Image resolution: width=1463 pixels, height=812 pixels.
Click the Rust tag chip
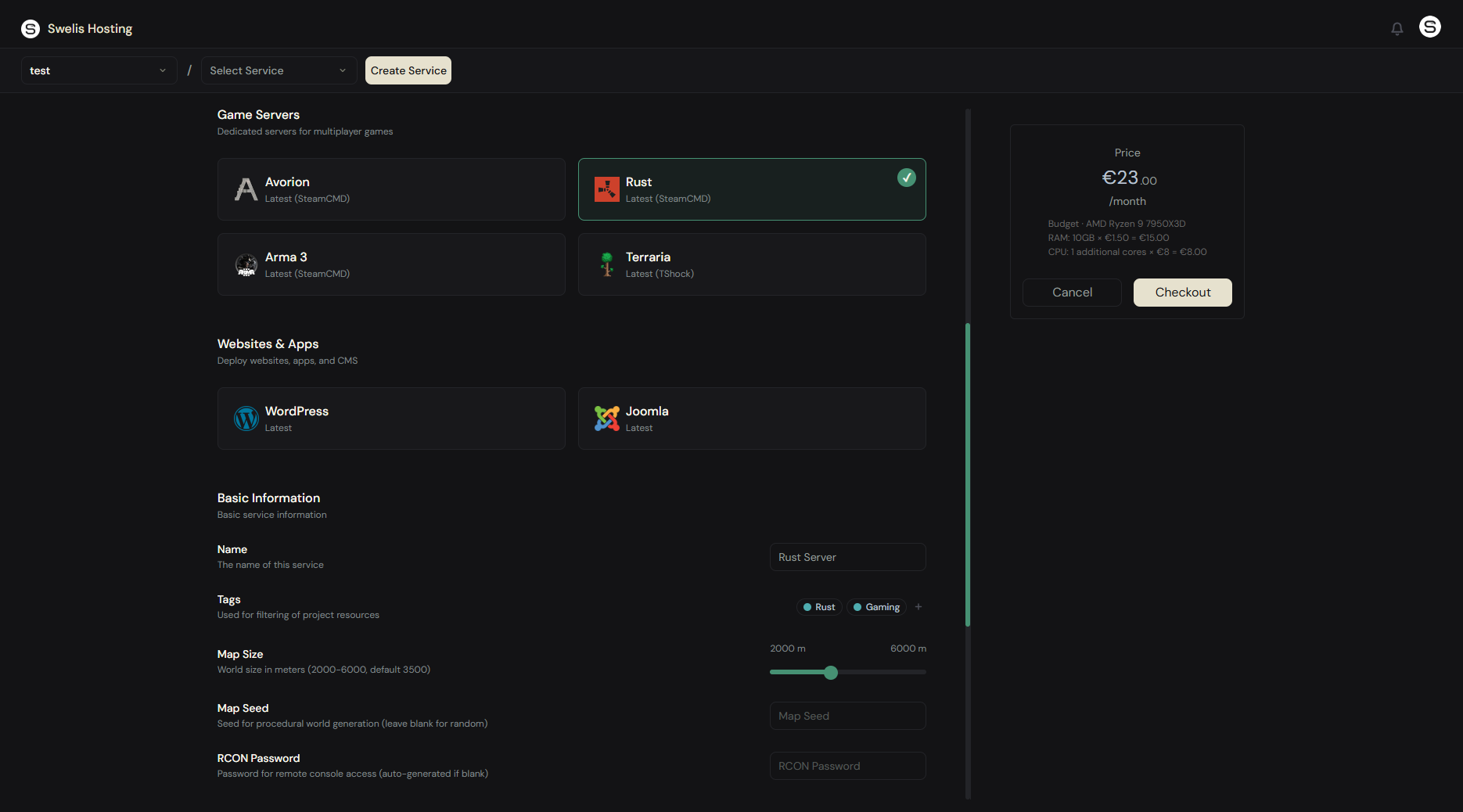tap(818, 606)
